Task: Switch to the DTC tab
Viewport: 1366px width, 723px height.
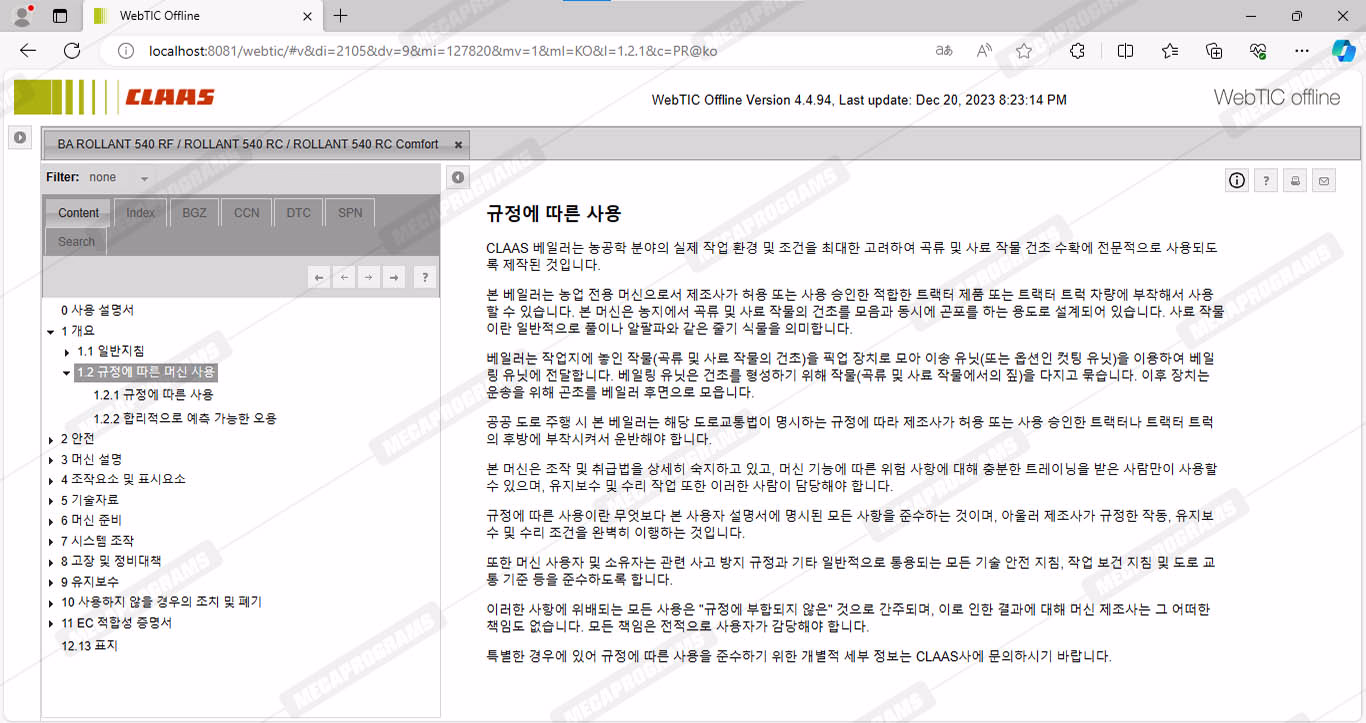Action: click(x=298, y=213)
